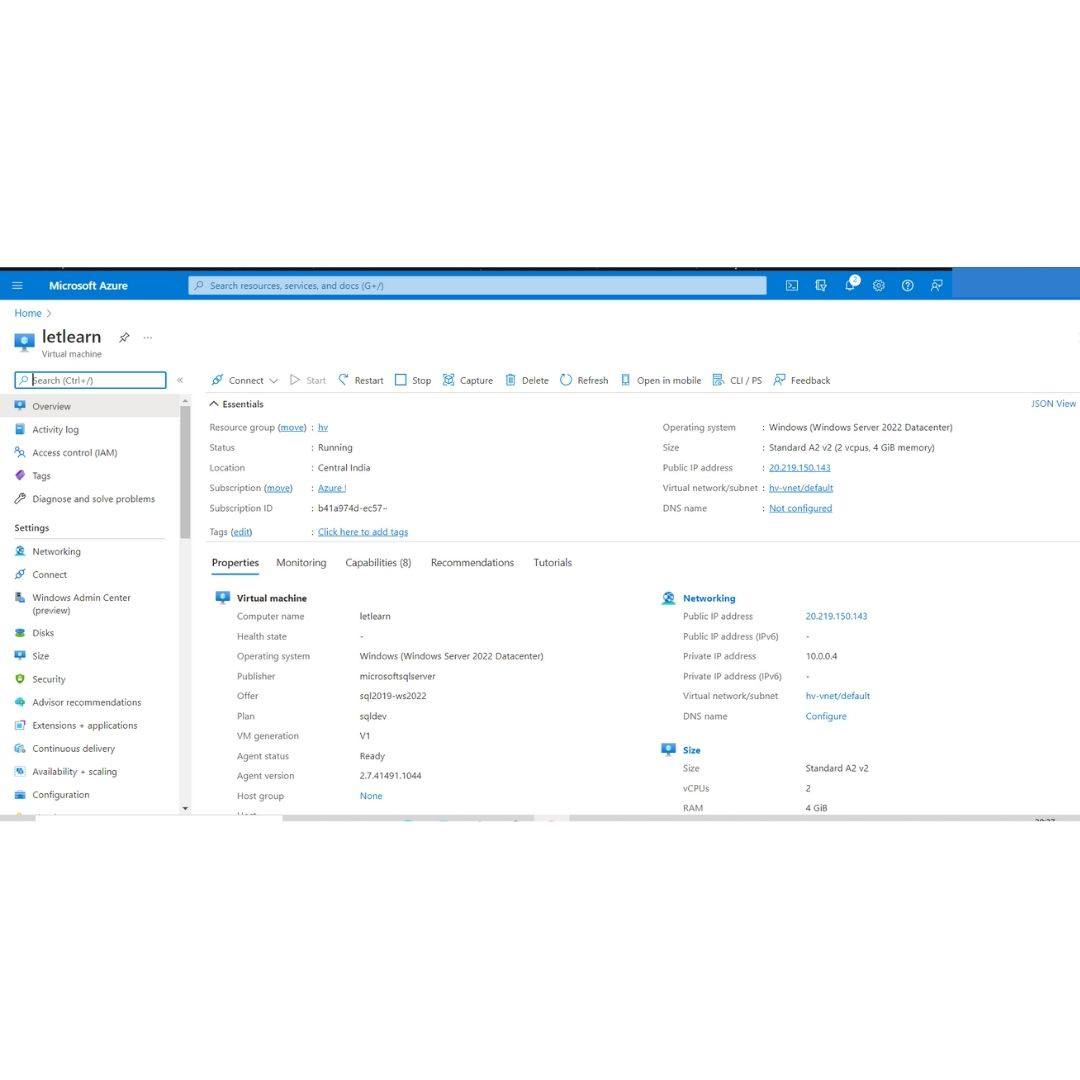
Task: Switch to the Monitoring tab
Action: [301, 563]
